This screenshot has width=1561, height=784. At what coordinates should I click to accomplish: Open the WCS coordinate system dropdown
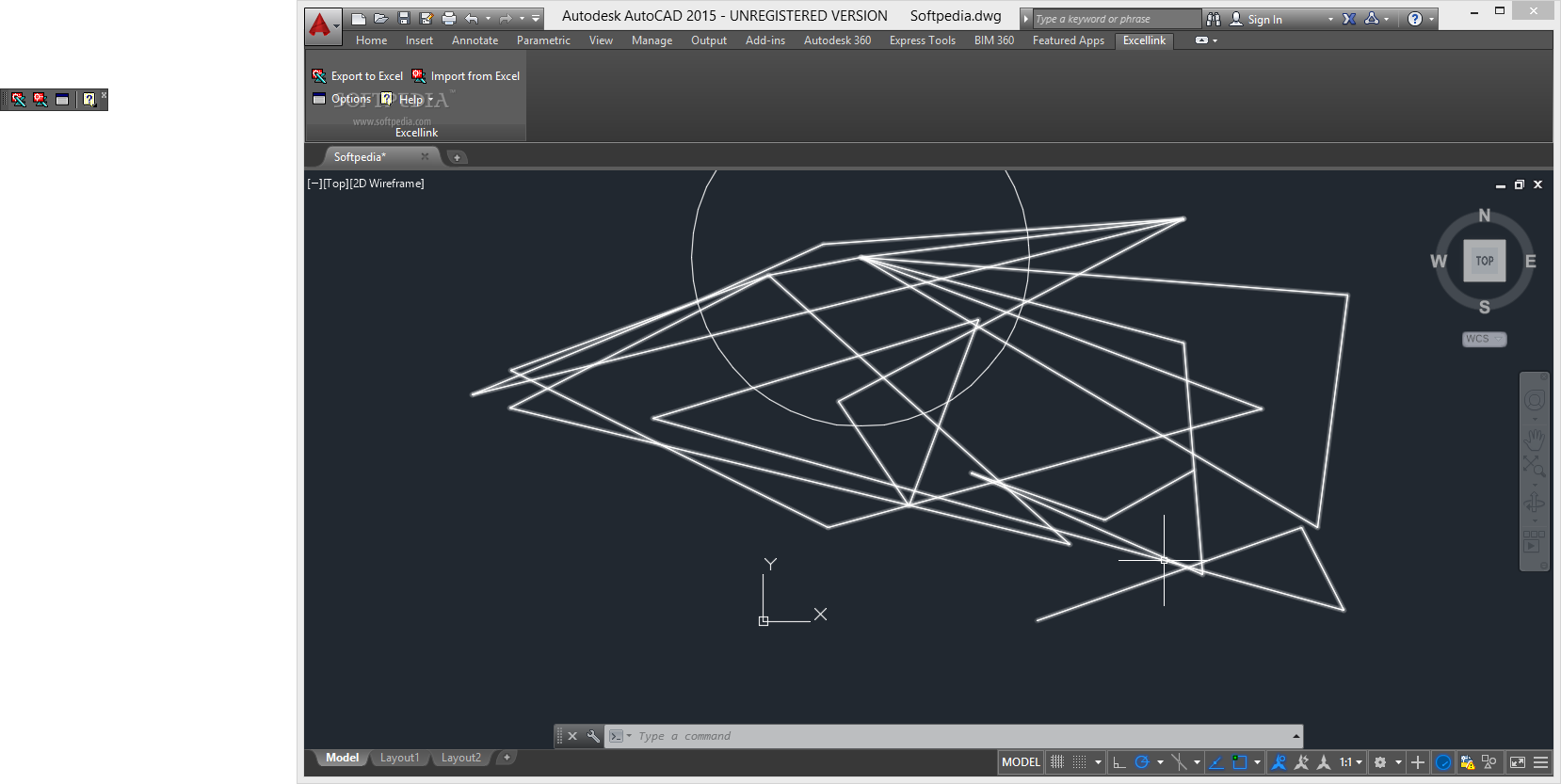[x=1485, y=339]
